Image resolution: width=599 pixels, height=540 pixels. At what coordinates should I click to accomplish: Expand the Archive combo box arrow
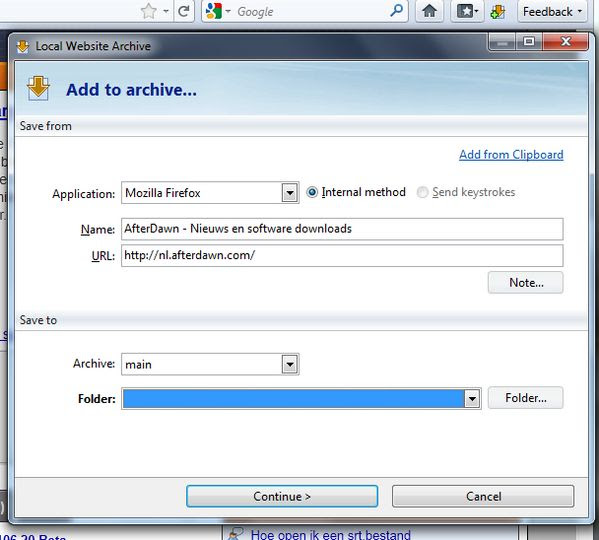290,364
